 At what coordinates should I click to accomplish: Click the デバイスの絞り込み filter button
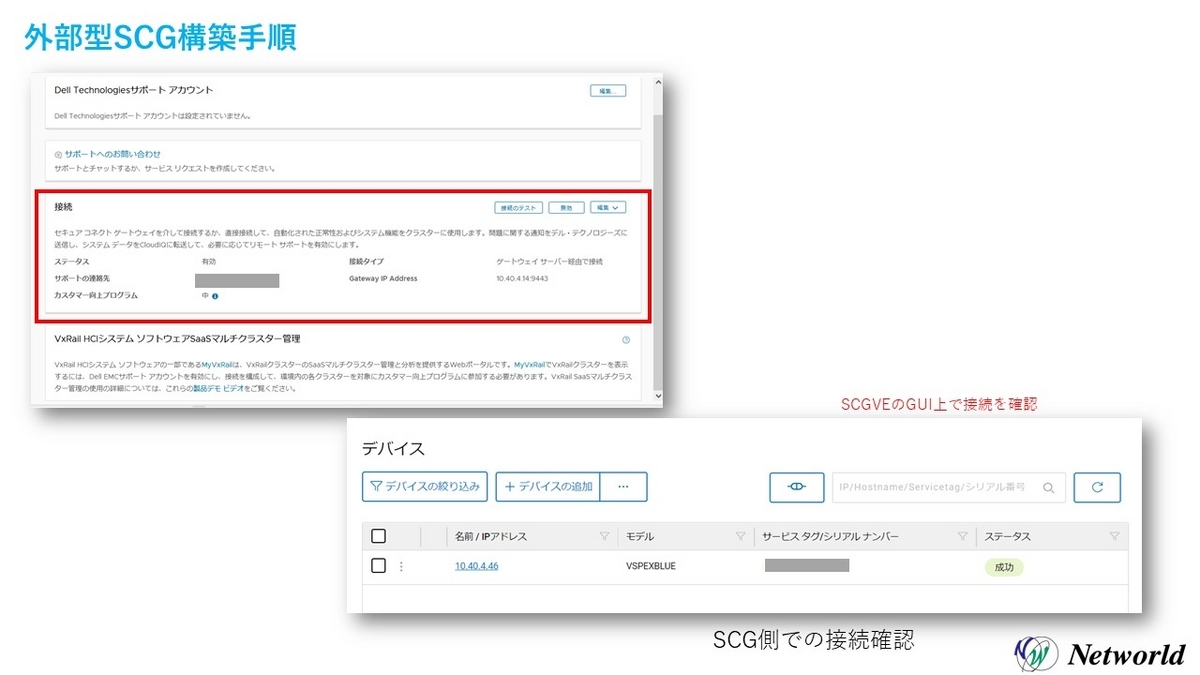[425, 487]
